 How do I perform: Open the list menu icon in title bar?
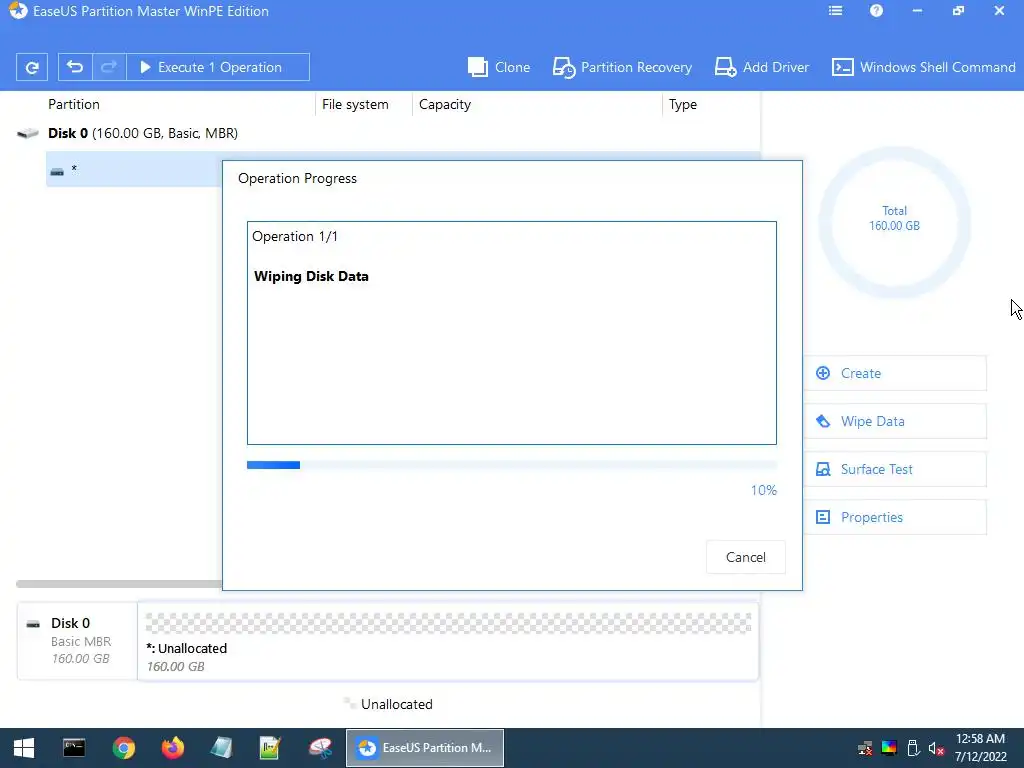[x=835, y=11]
